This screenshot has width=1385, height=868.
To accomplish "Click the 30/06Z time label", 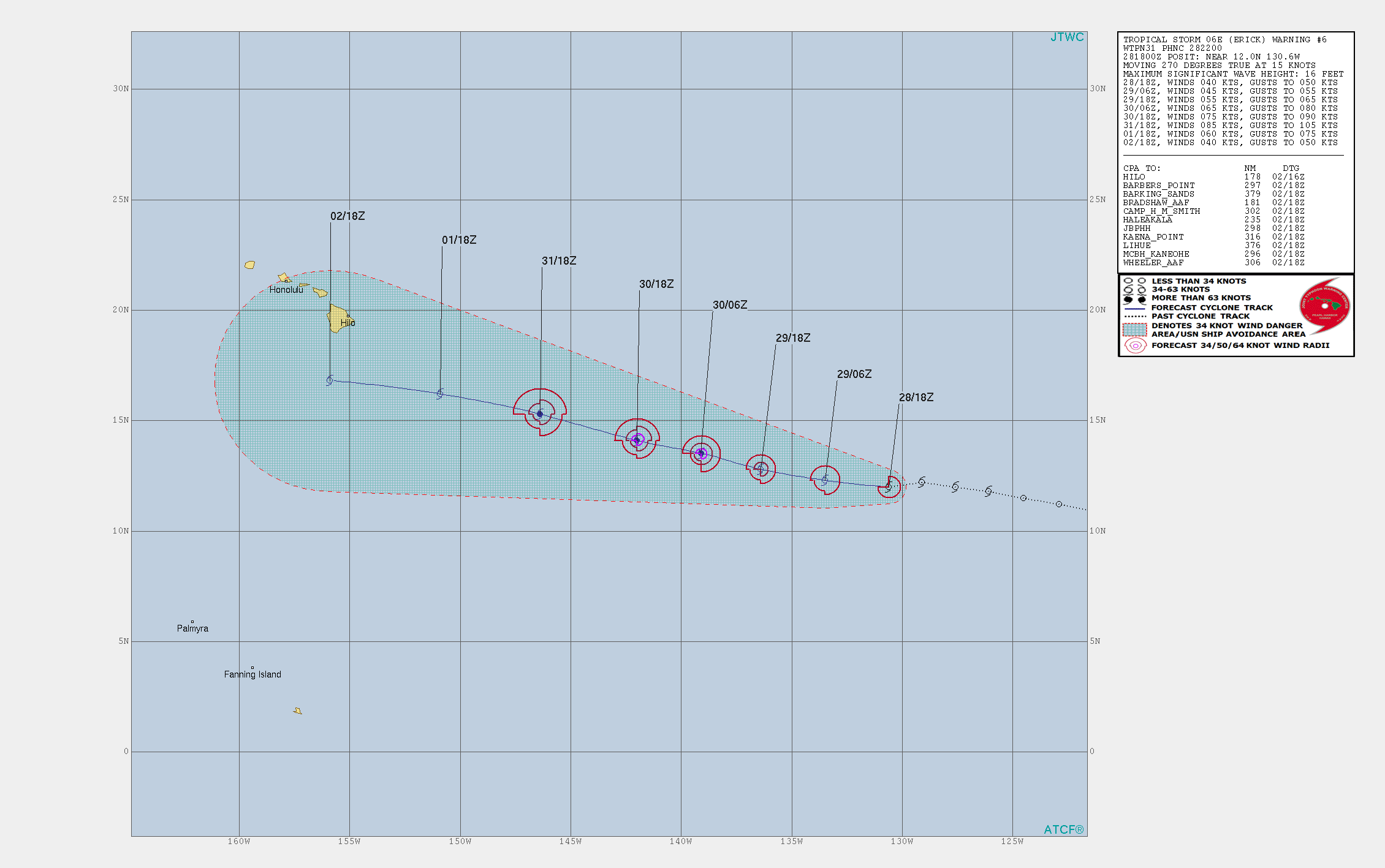I will [730, 305].
